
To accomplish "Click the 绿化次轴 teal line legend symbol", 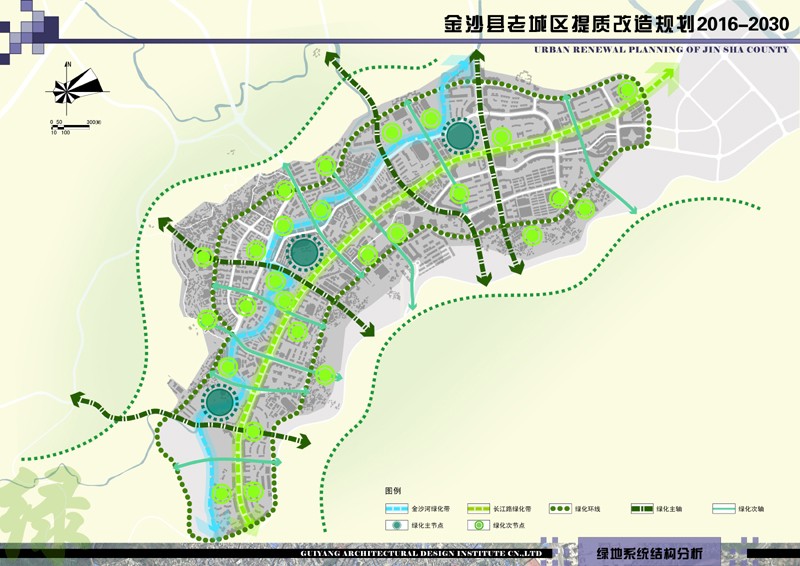I will pyautogui.click(x=723, y=509).
